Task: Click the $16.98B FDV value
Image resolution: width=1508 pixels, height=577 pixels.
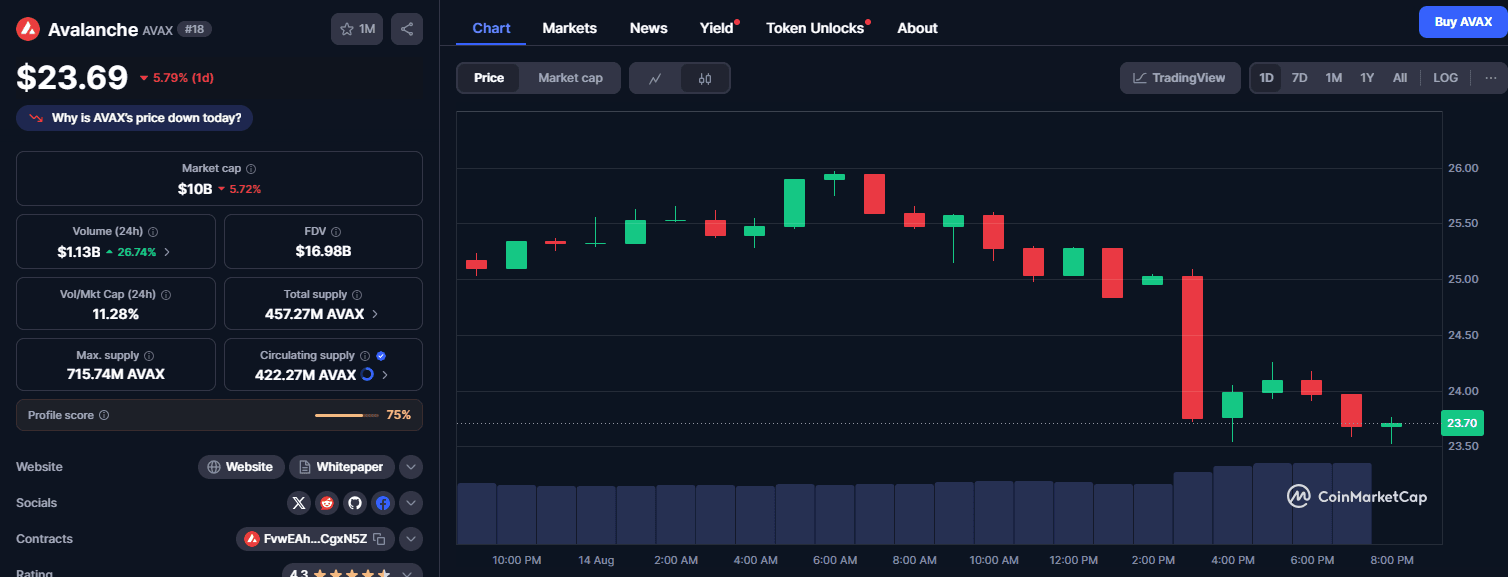Action: pos(323,251)
